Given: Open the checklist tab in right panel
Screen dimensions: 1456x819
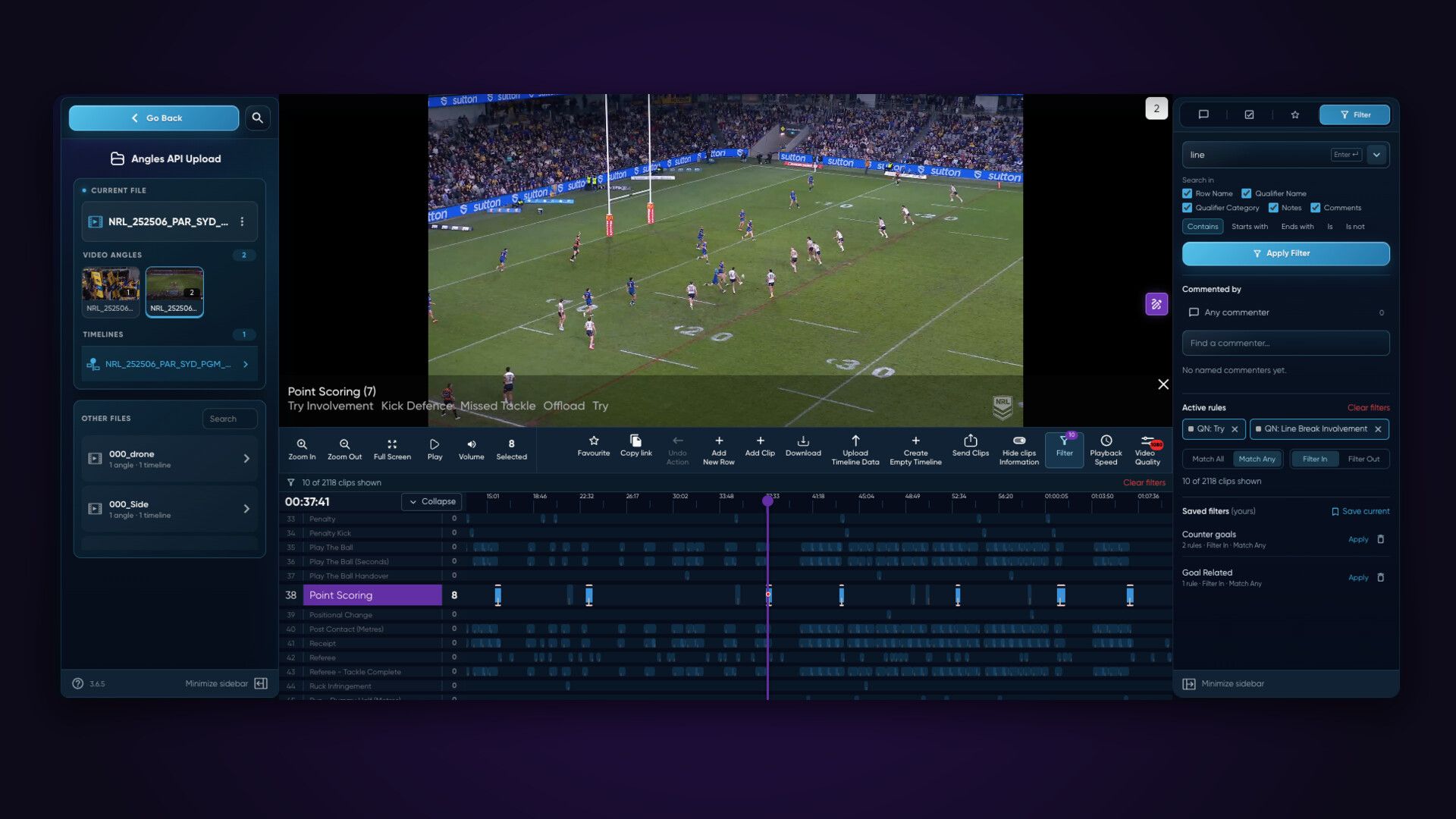Looking at the screenshot, I should pos(1249,115).
